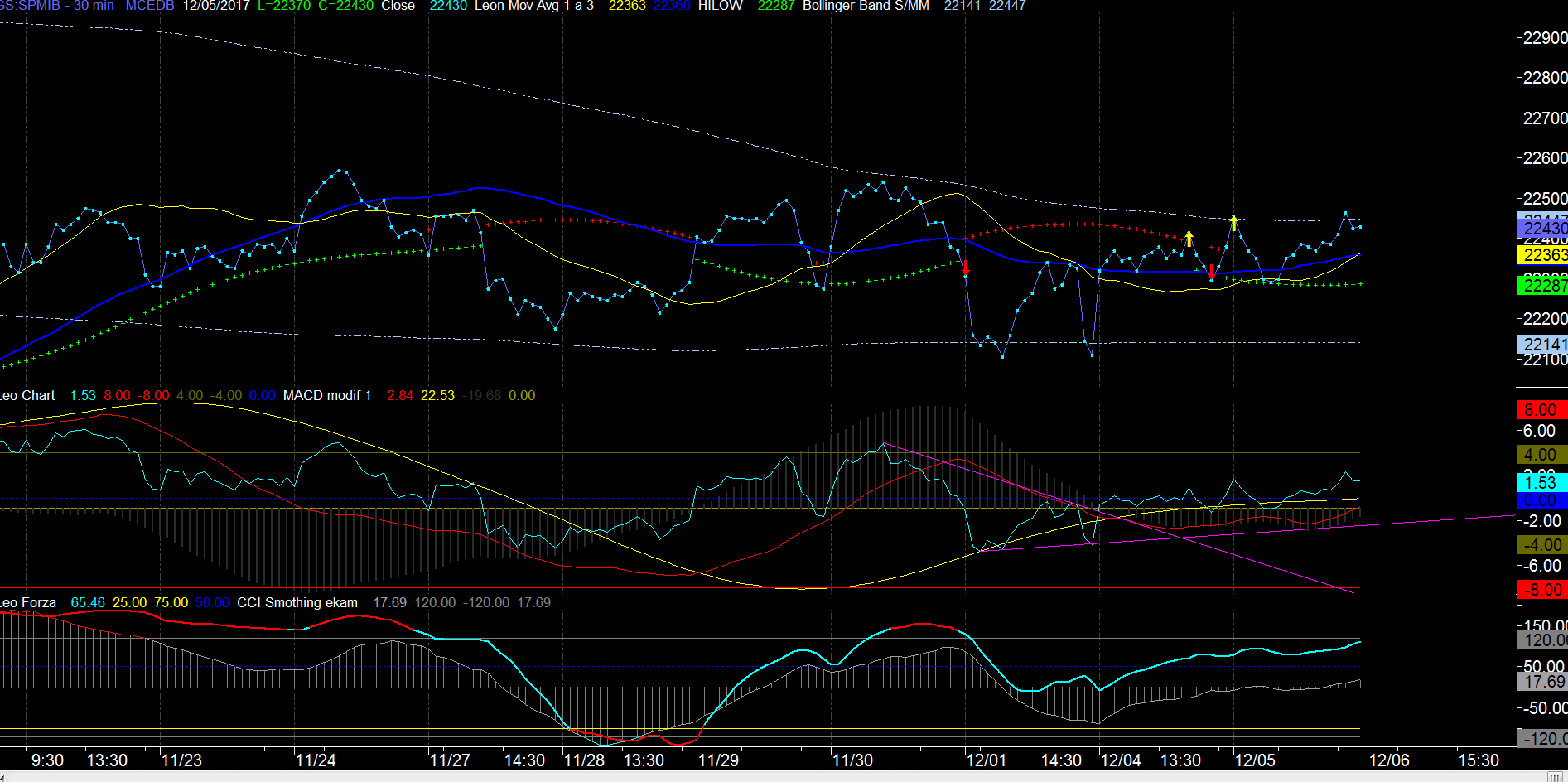Image resolution: width=1568 pixels, height=782 pixels.
Task: Click the 12/06 date on the time axis
Action: [x=1389, y=760]
